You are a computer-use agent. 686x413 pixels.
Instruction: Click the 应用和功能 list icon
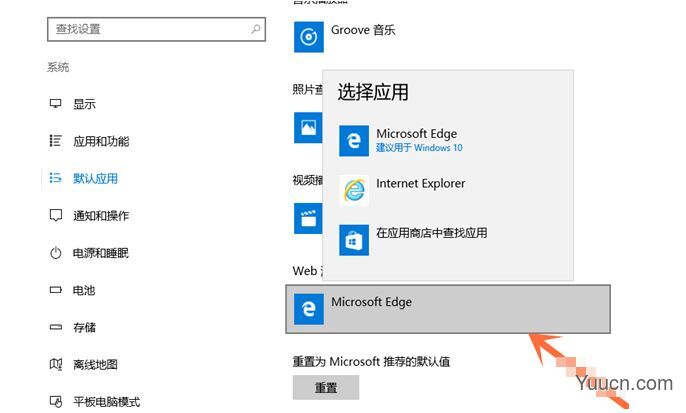[56, 141]
